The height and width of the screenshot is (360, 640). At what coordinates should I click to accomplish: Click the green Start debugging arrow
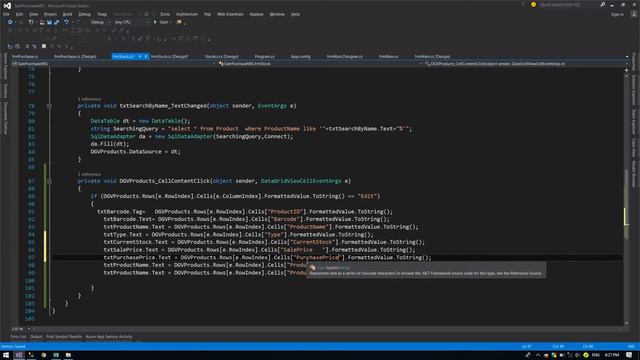(155, 22)
